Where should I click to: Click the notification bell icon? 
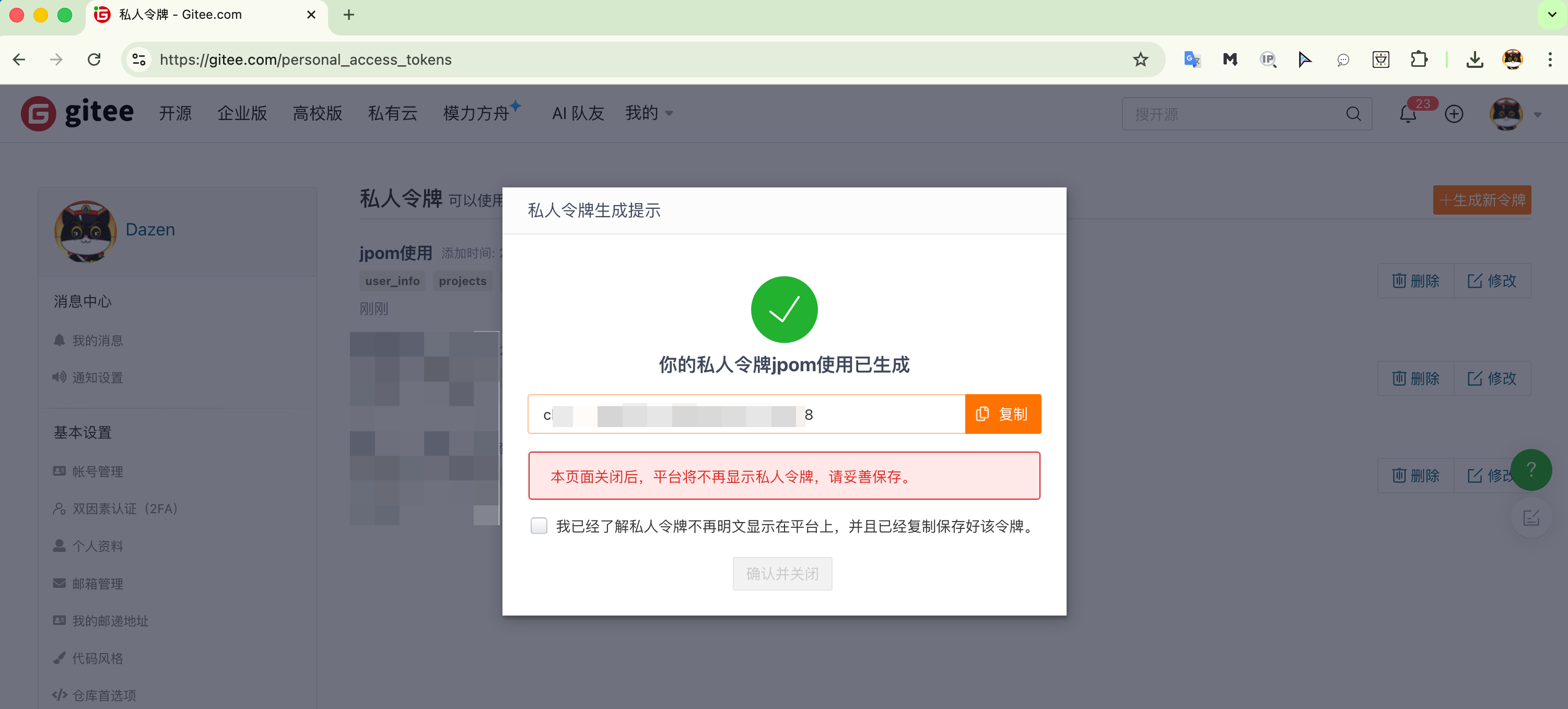pyautogui.click(x=1407, y=114)
